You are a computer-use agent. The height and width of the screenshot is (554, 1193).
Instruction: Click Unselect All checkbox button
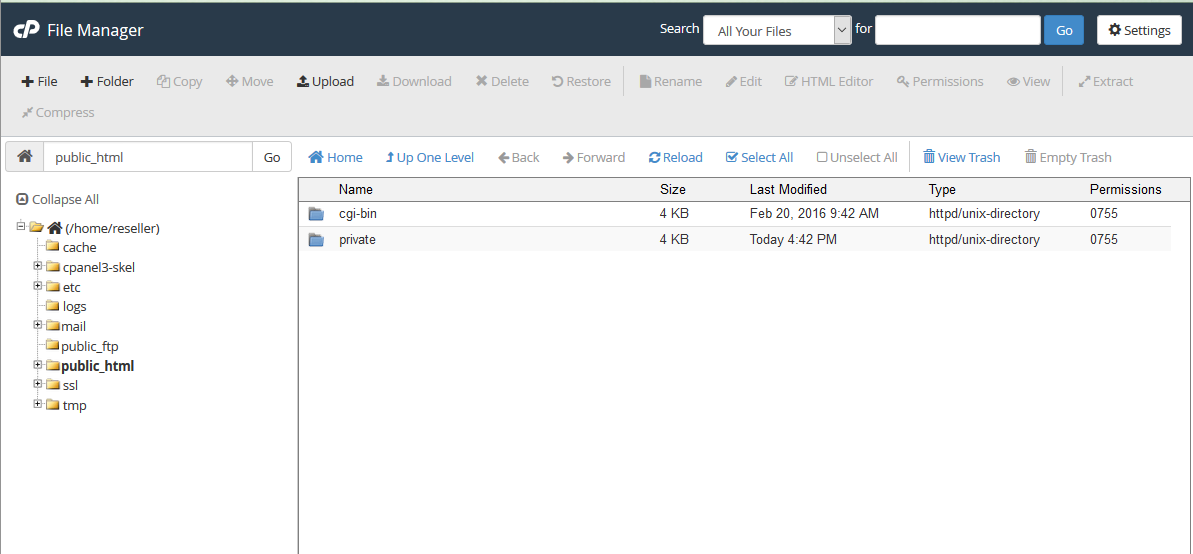pos(857,157)
